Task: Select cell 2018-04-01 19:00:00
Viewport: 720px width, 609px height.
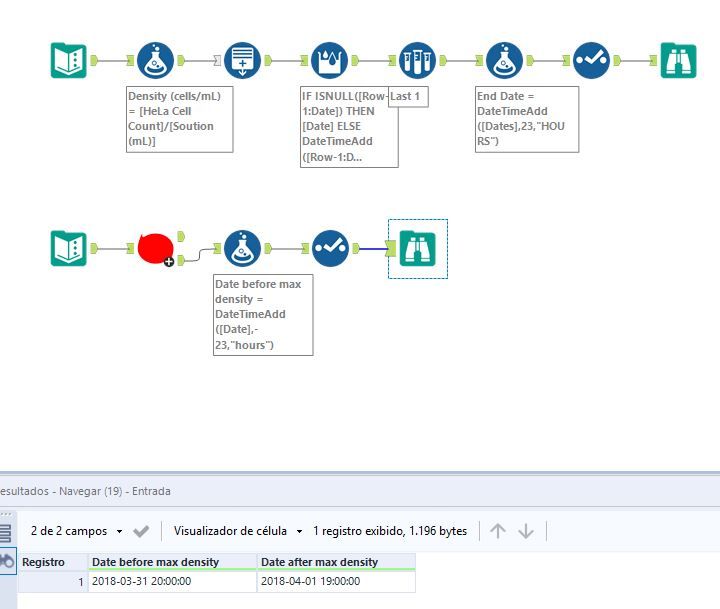Action: 336,581
